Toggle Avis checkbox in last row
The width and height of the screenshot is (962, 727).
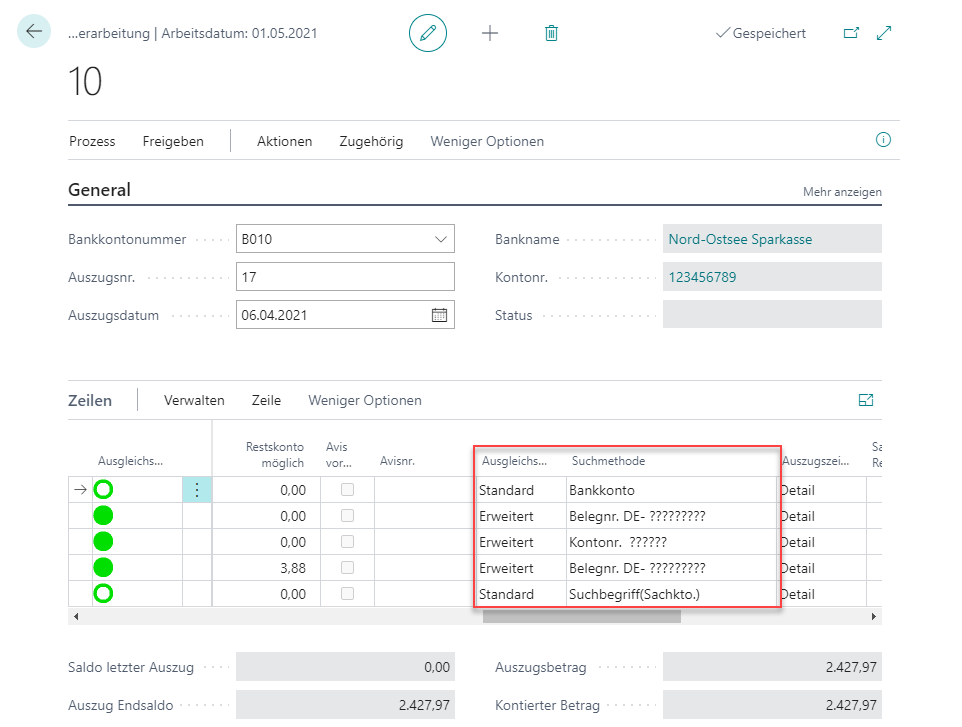point(347,594)
